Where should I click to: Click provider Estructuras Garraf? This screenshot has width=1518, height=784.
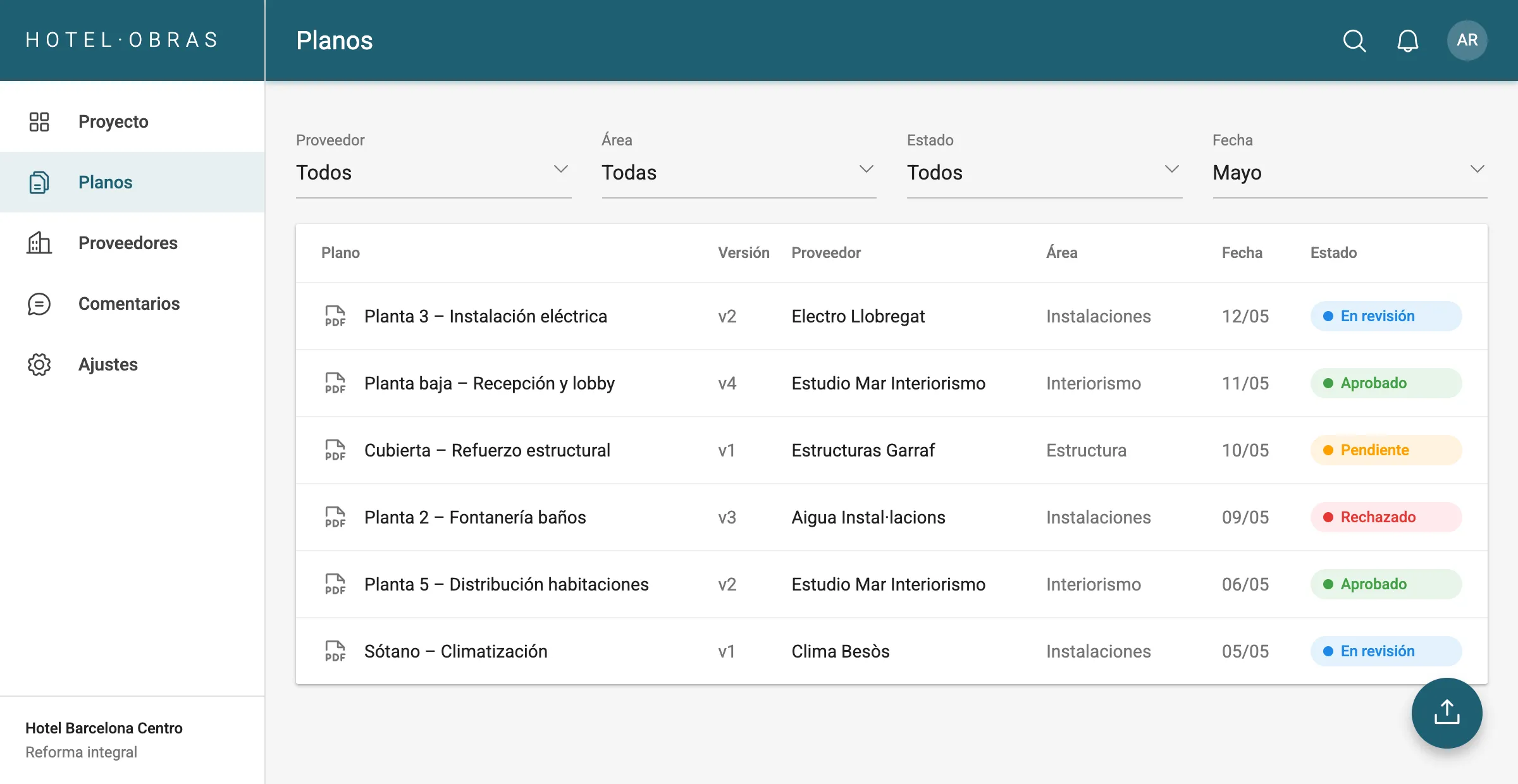point(863,450)
